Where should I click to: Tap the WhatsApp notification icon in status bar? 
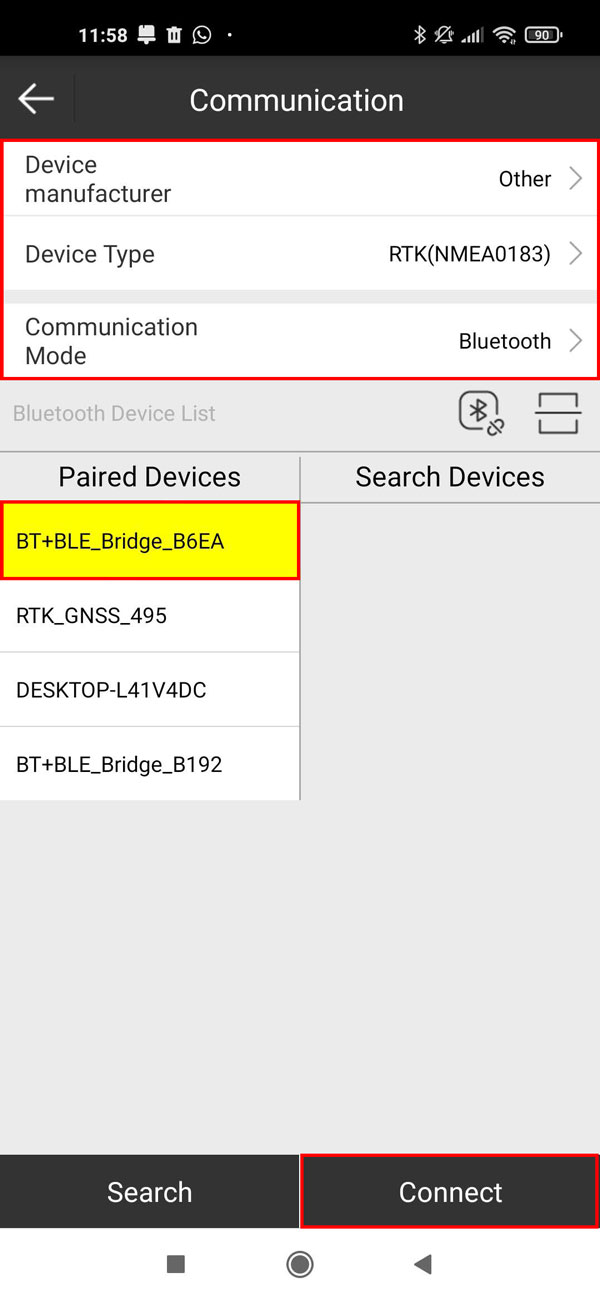pyautogui.click(x=202, y=35)
